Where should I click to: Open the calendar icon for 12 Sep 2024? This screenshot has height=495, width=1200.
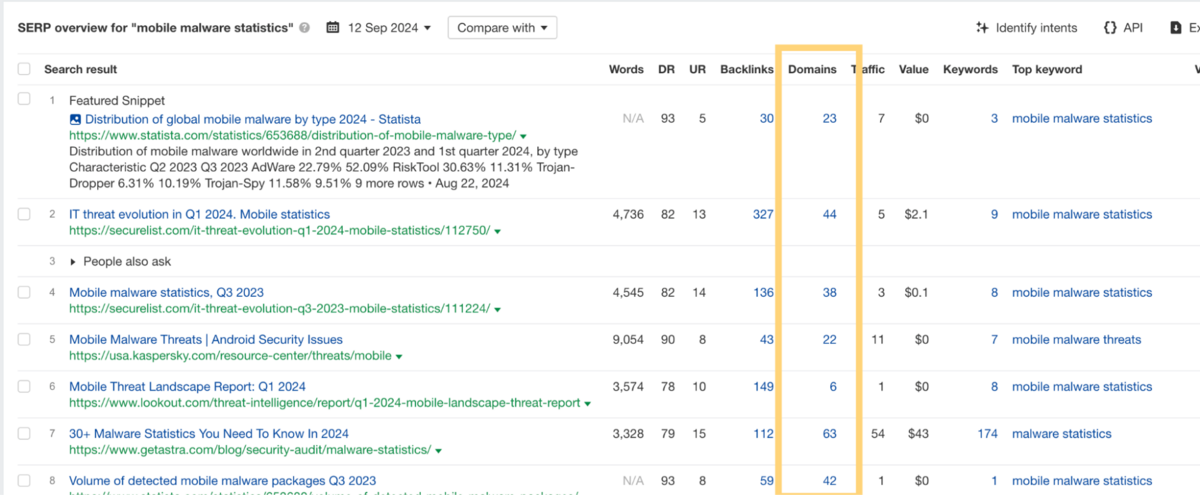[334, 28]
